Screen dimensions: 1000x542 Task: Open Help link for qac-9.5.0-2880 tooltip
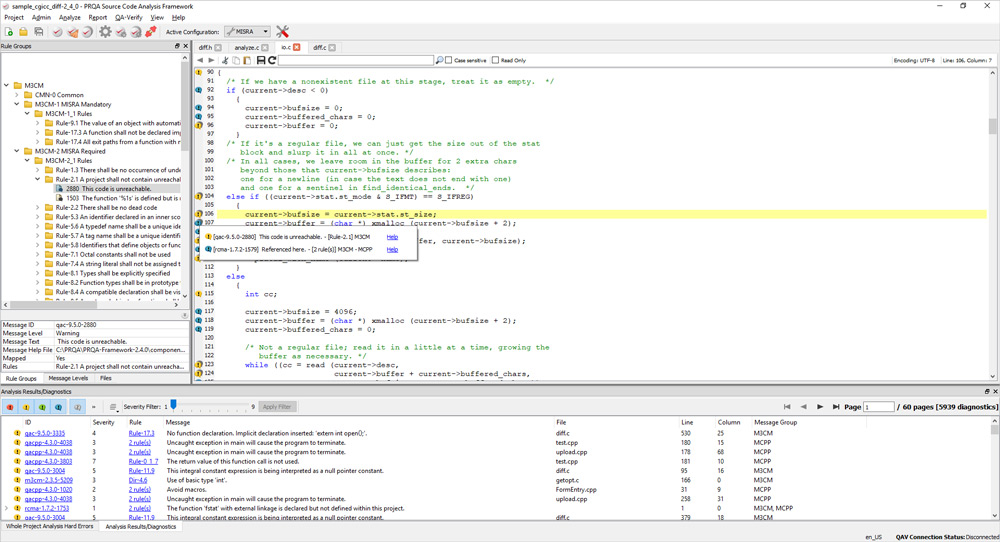point(392,237)
